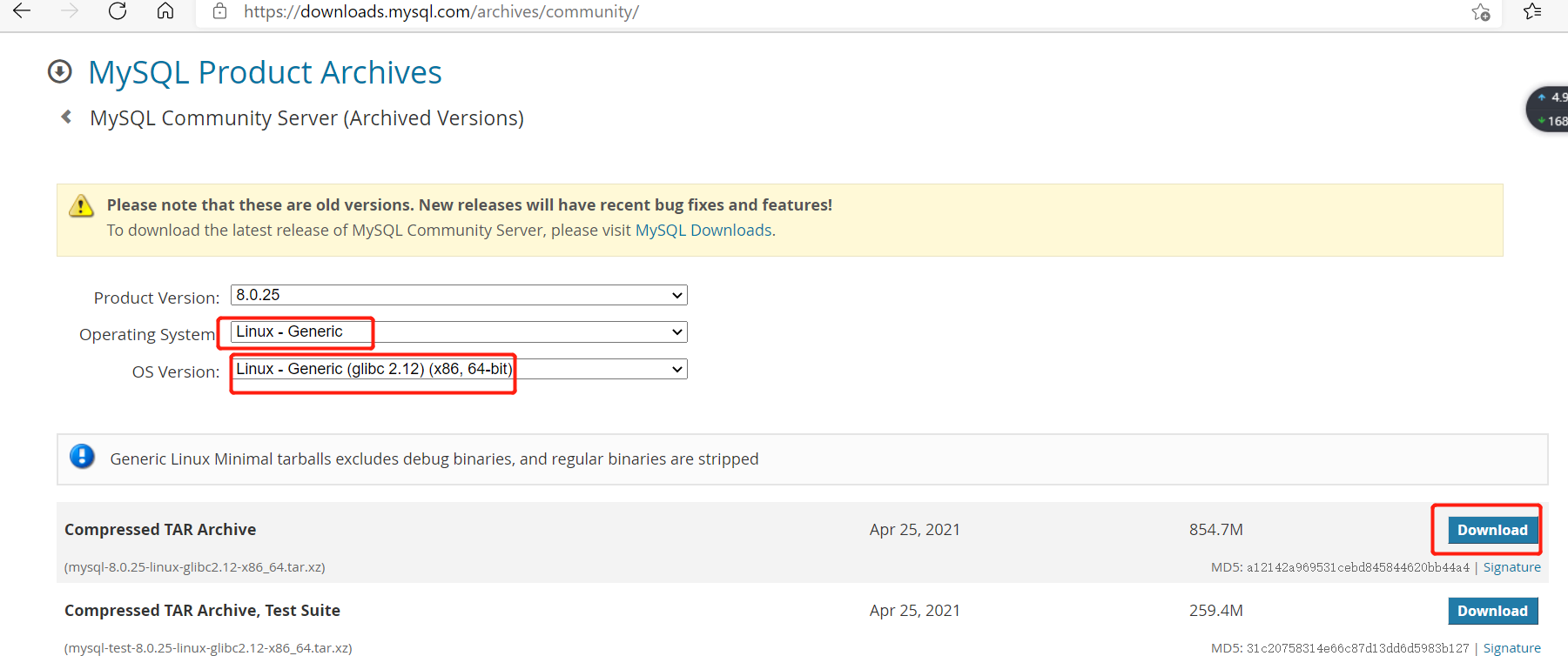Click the MD5 hash starting a12142a9
The width and height of the screenshot is (1568, 656).
point(1357,567)
